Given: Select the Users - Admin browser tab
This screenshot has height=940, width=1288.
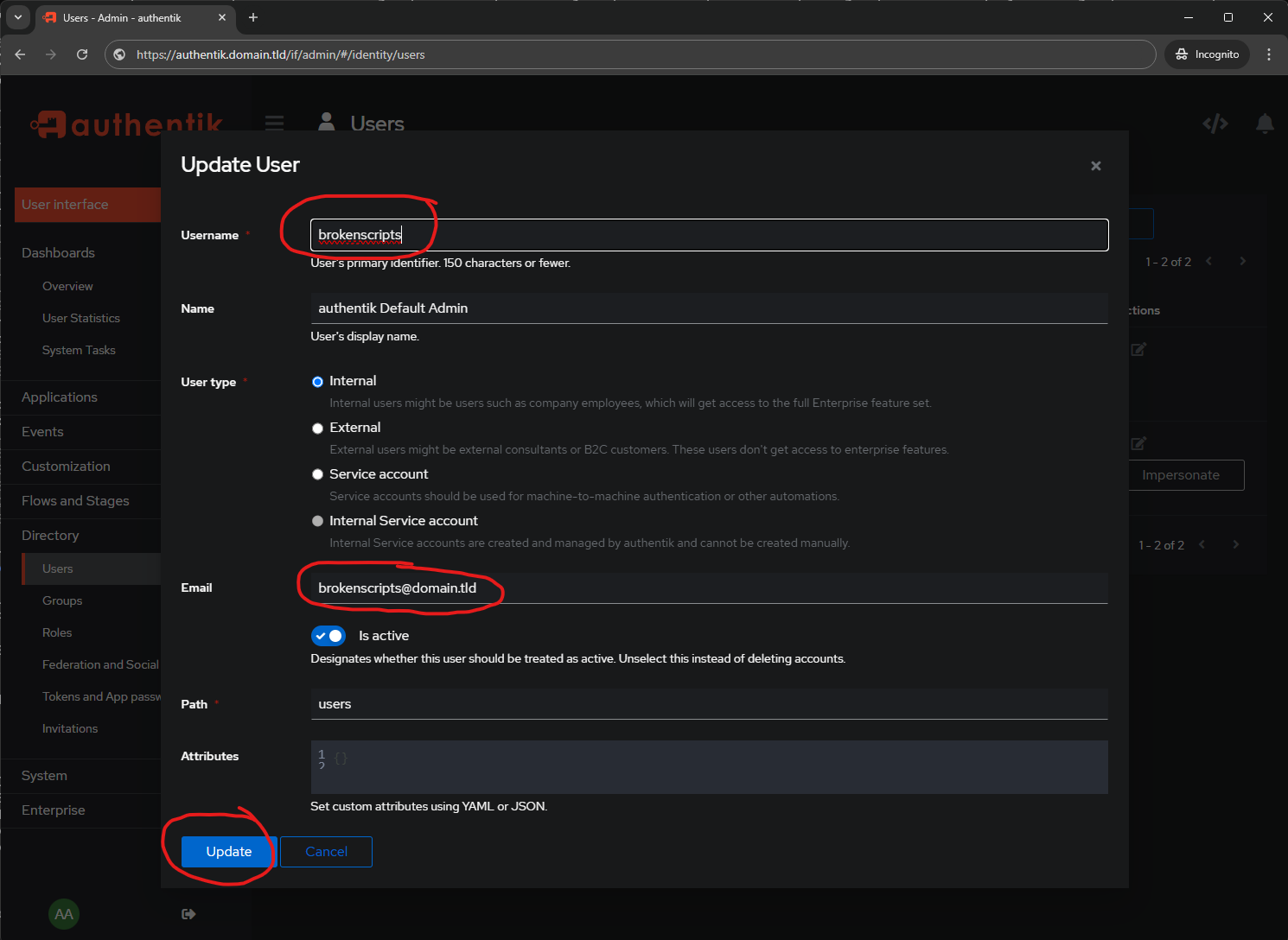Looking at the screenshot, I should (x=136, y=17).
